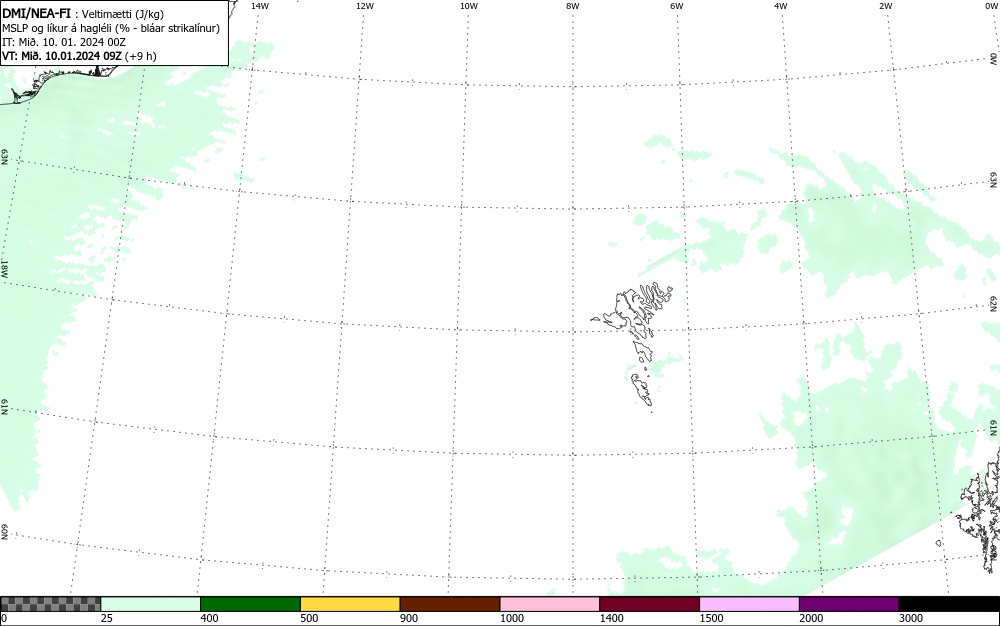Click the 10W longitude label
1000x626 pixels.
point(469,6)
